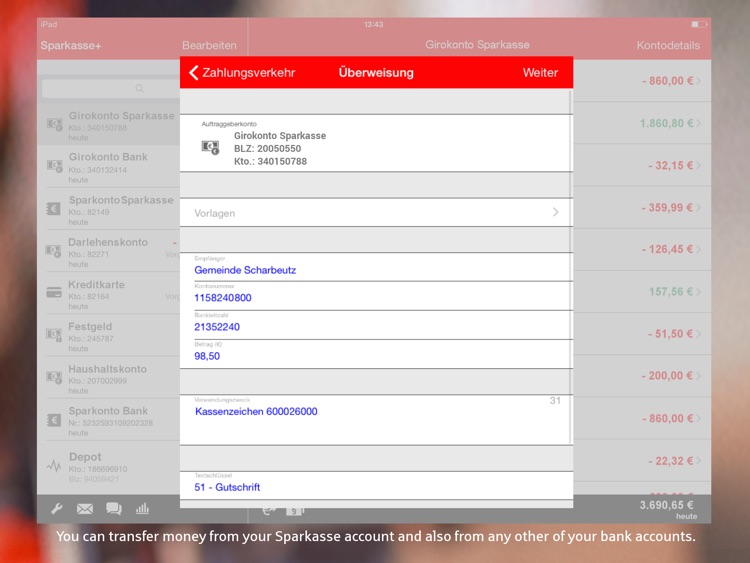The image size is (750, 563).
Task: Open transaction - 22,32 €
Action: coord(642,461)
